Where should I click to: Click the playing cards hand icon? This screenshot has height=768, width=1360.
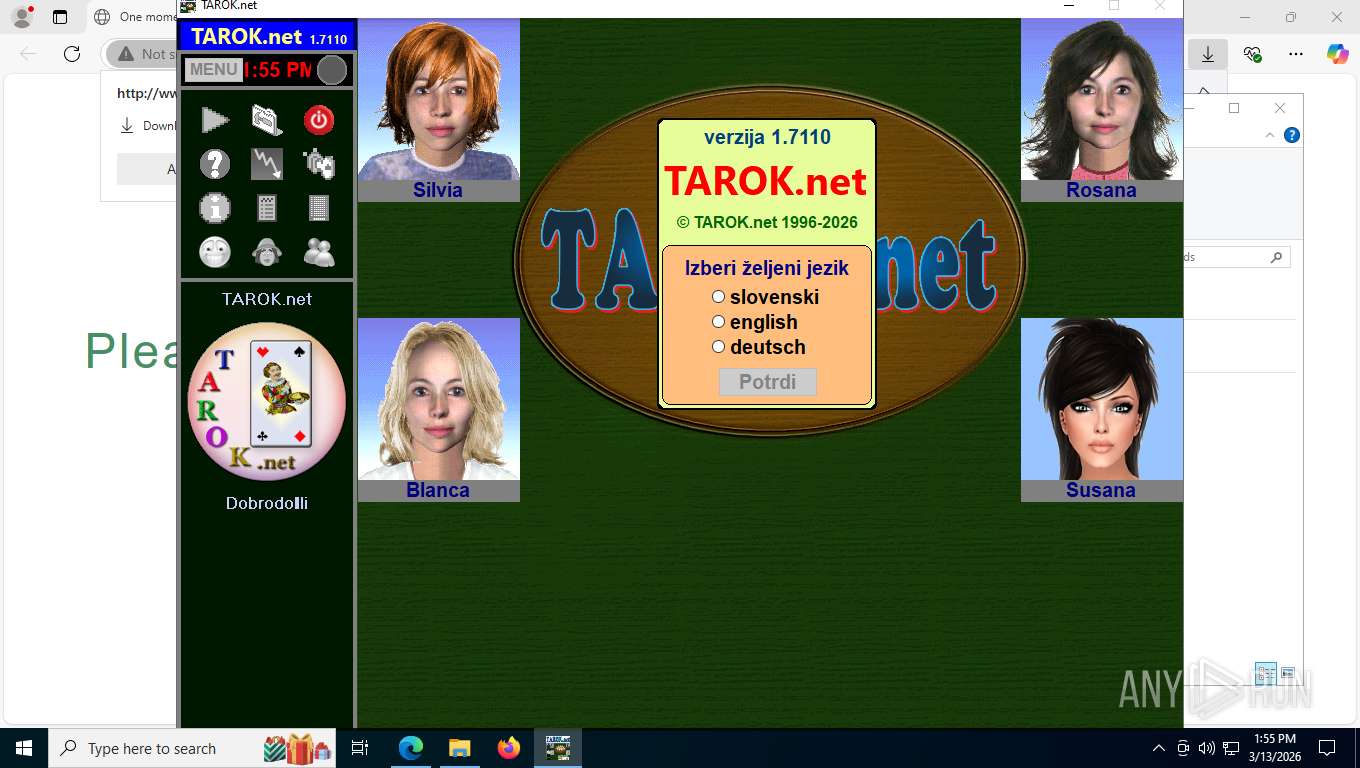tap(319, 164)
